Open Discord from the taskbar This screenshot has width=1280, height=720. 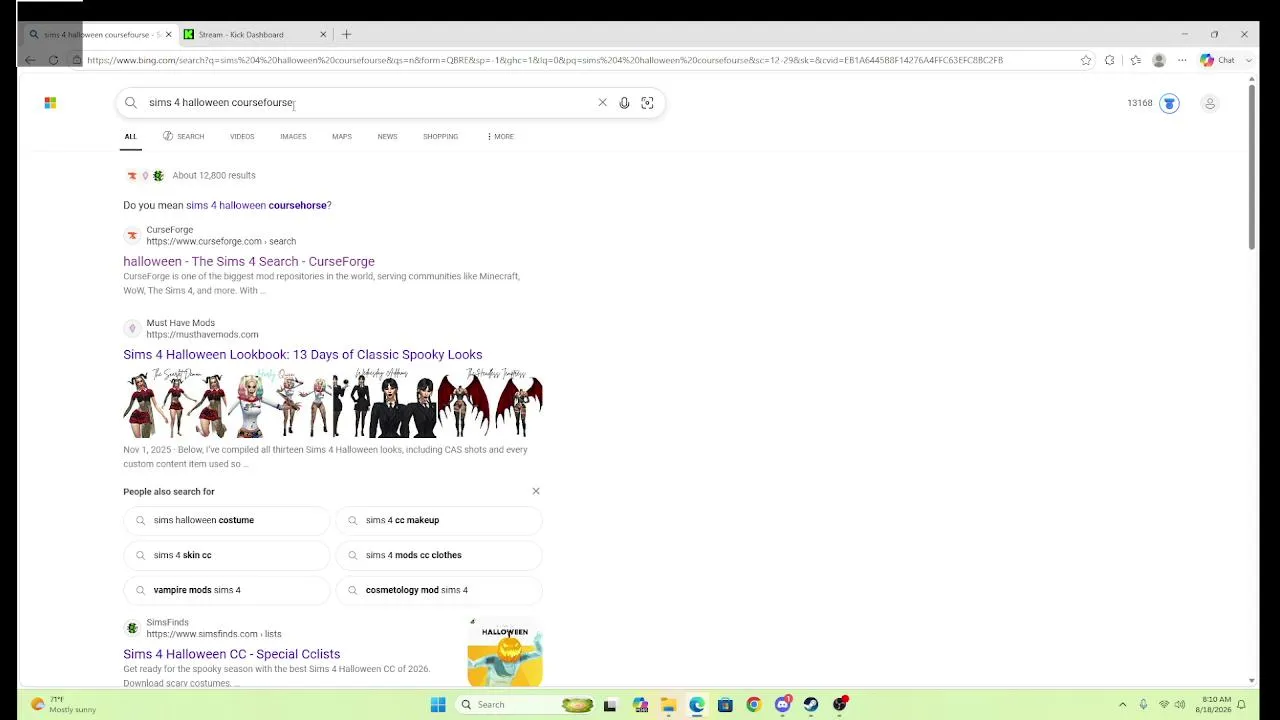[783, 705]
